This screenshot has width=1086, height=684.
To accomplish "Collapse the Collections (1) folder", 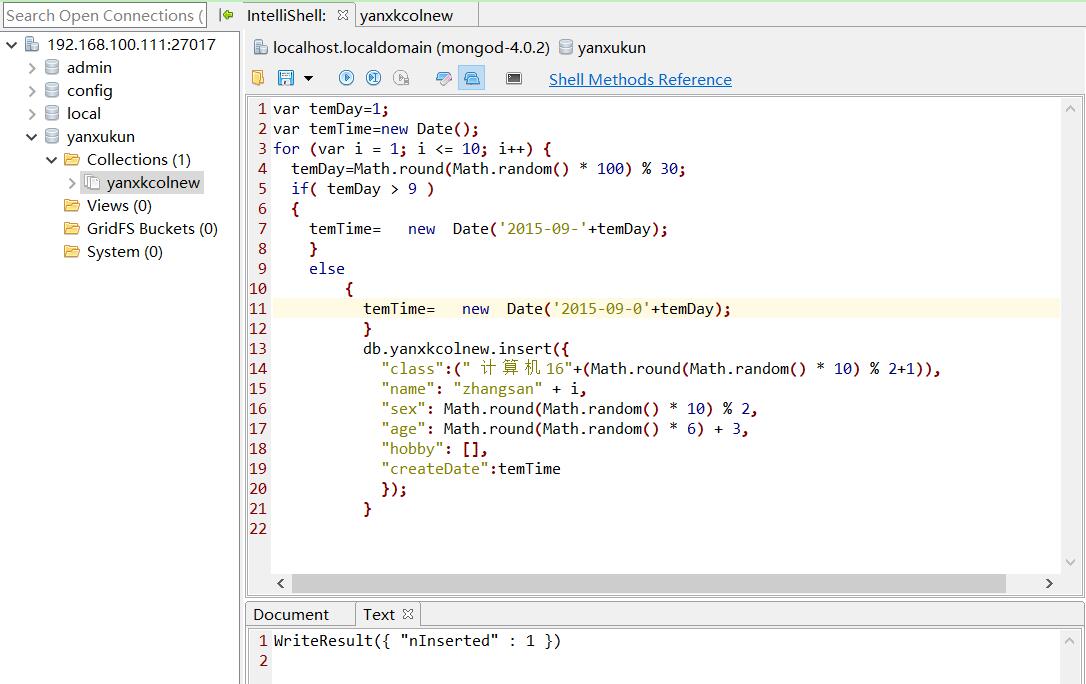I will pos(51,160).
